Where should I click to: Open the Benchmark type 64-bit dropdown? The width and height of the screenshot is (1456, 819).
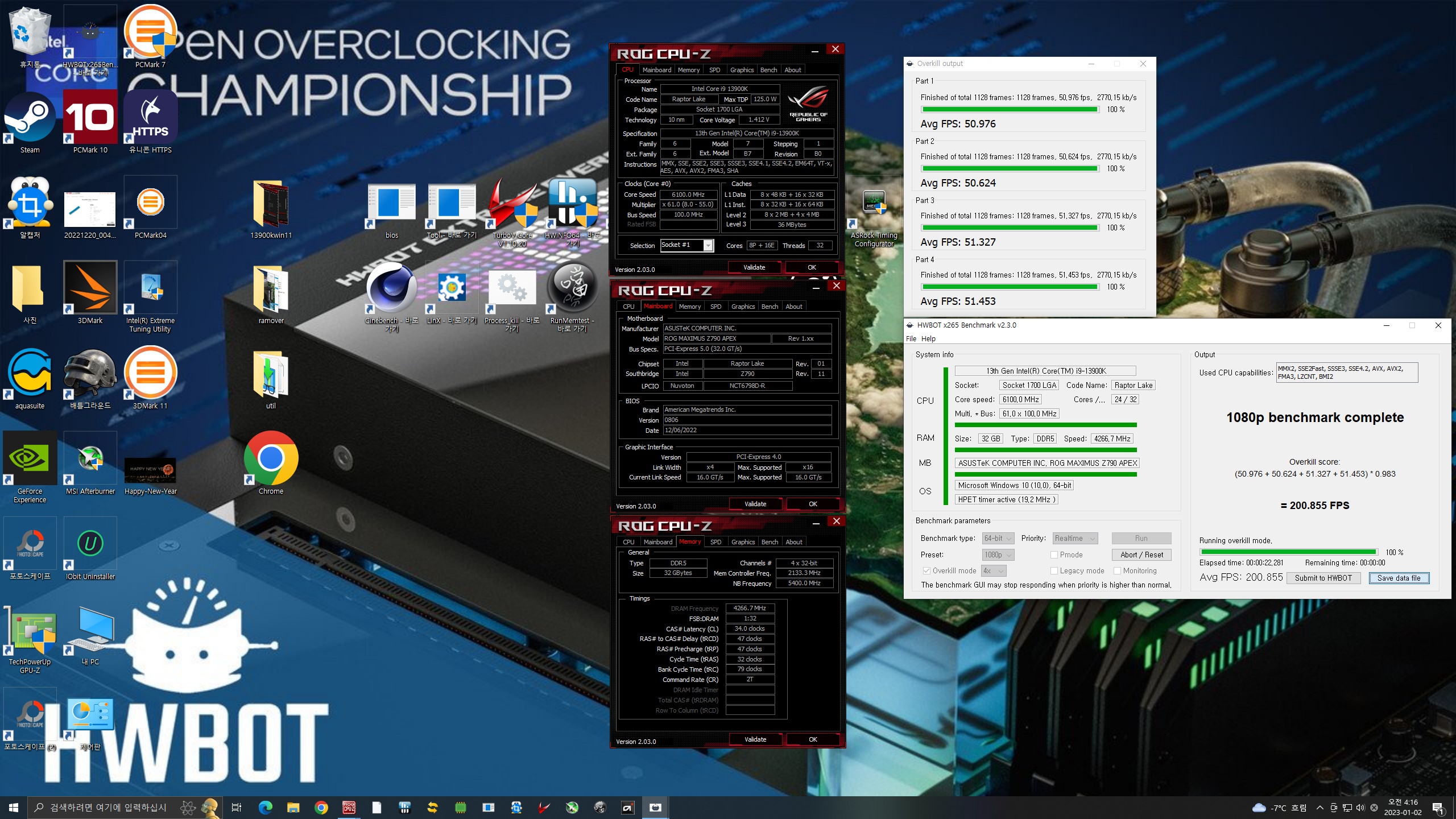[x=998, y=538]
